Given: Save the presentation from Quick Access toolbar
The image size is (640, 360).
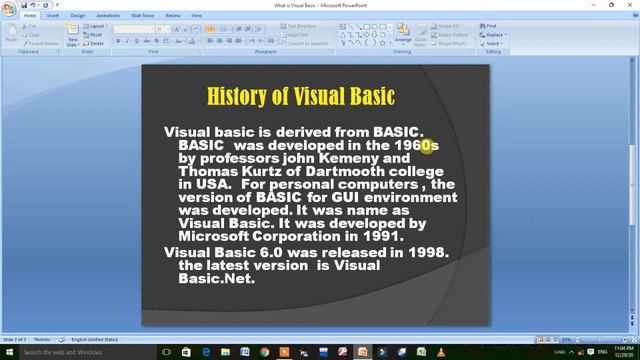Looking at the screenshot, I should click(x=24, y=5).
